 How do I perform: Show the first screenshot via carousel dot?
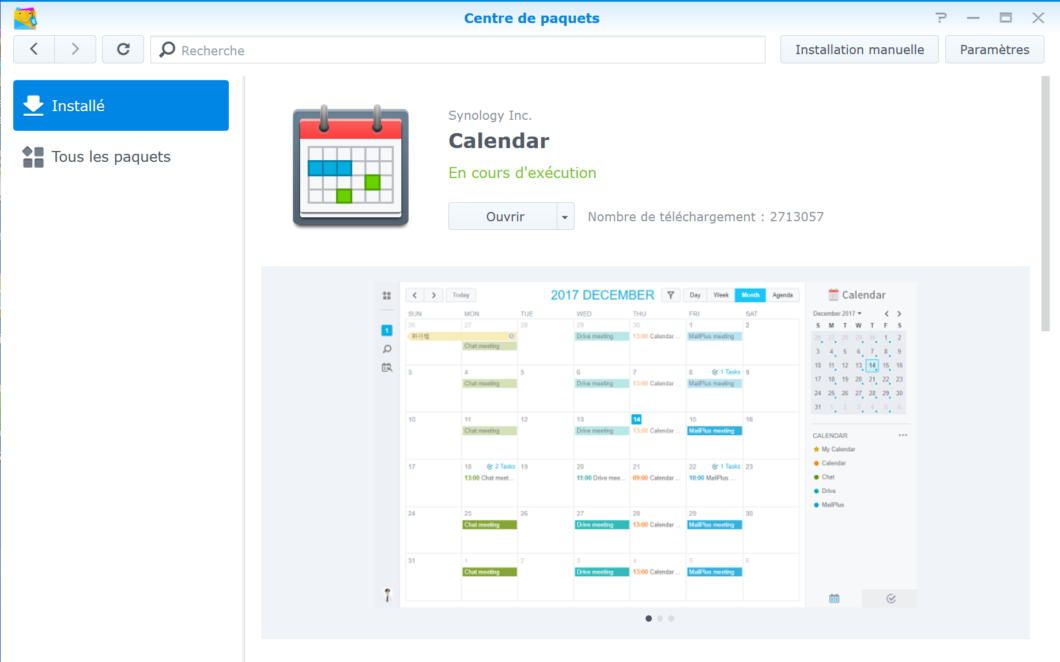(x=648, y=618)
